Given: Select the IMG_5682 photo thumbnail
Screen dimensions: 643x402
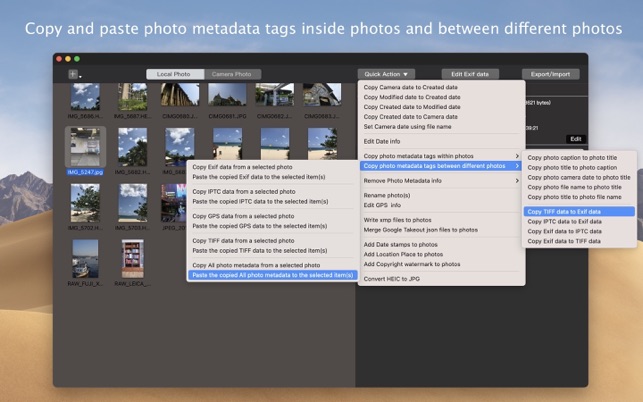Looking at the screenshot, I should coord(132,146).
